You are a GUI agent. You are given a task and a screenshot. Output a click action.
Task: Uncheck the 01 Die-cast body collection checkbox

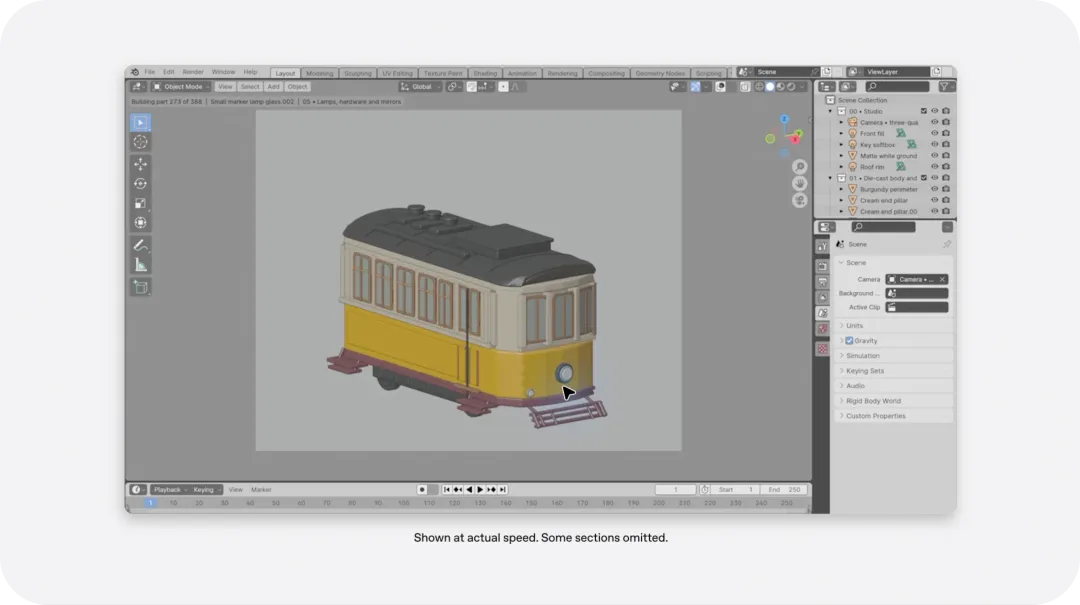click(924, 178)
